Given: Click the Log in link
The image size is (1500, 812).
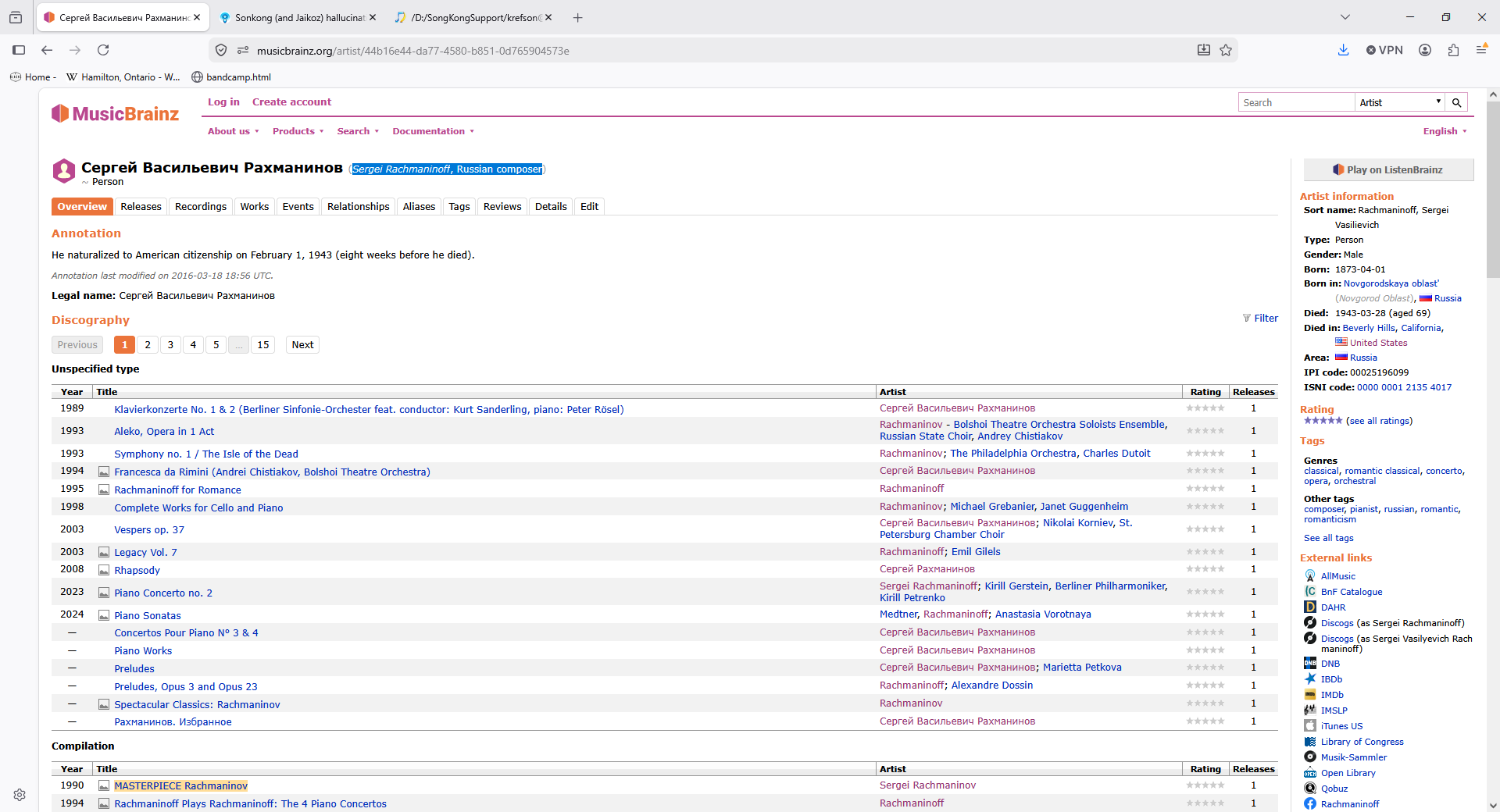Looking at the screenshot, I should pyautogui.click(x=223, y=102).
